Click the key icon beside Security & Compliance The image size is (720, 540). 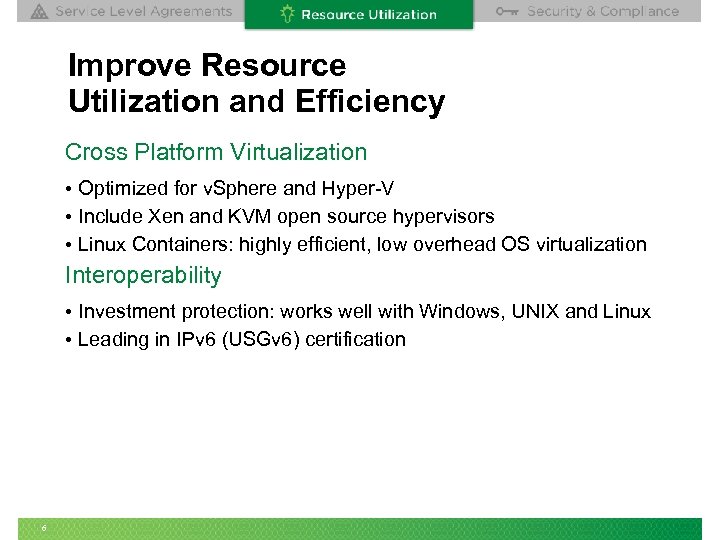(x=507, y=11)
